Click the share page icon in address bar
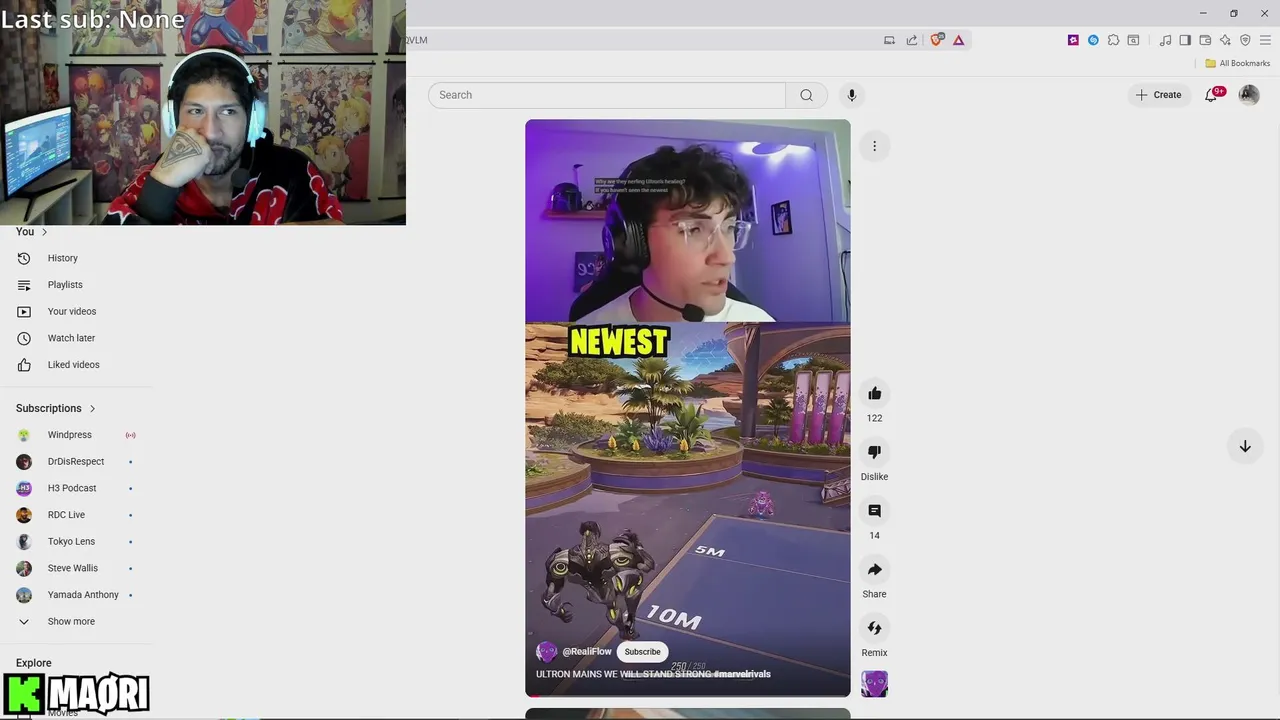This screenshot has height=720, width=1280. [912, 40]
